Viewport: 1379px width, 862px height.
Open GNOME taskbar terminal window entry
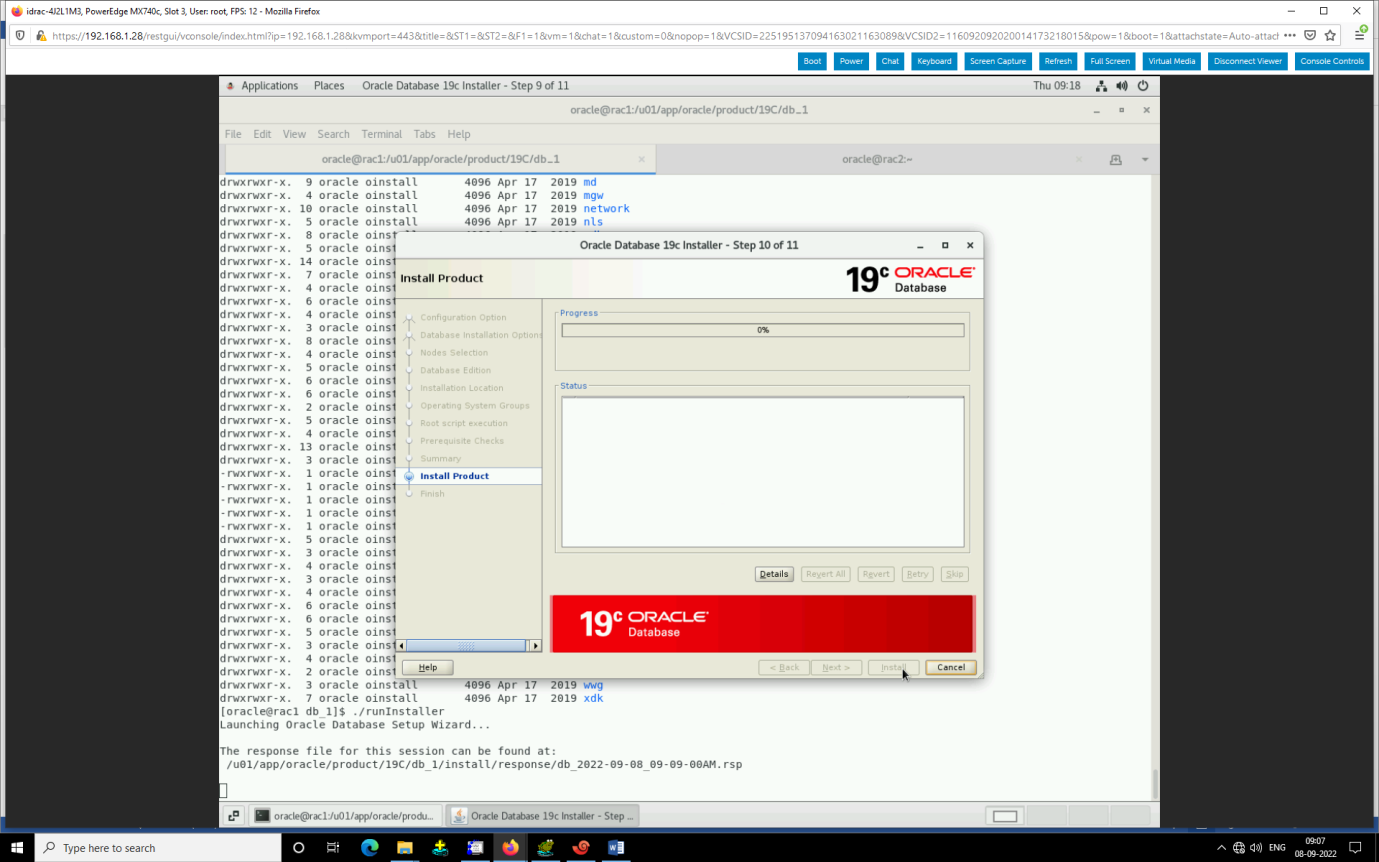pyautogui.click(x=345, y=816)
